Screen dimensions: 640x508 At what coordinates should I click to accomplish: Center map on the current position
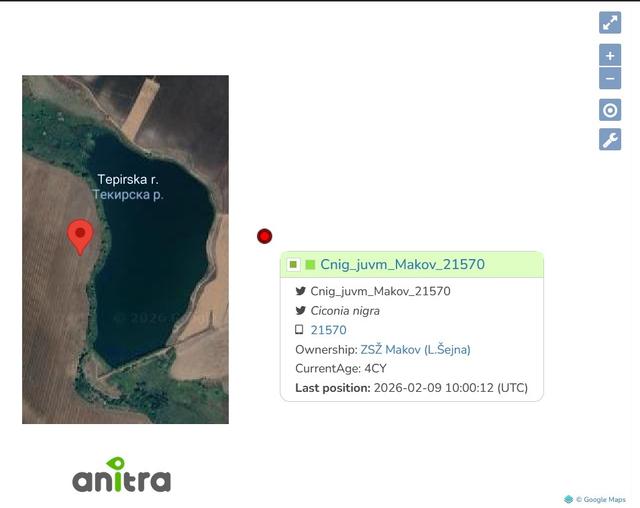[x=610, y=110]
